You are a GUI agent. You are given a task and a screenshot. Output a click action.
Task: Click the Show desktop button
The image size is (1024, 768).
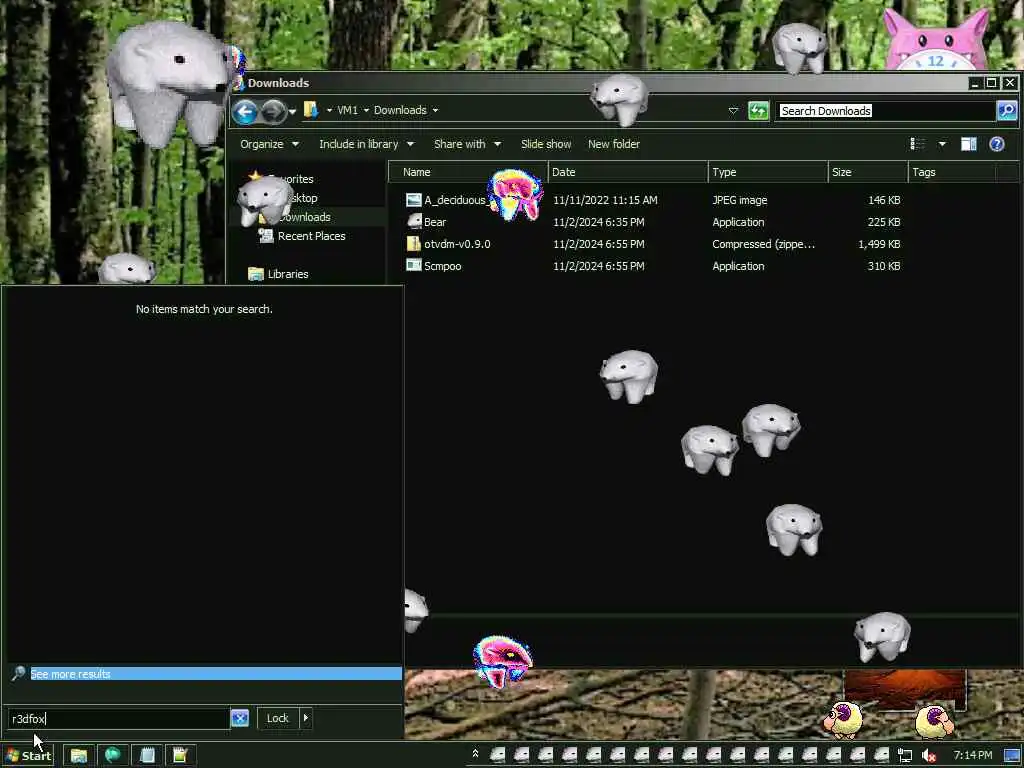point(1012,756)
